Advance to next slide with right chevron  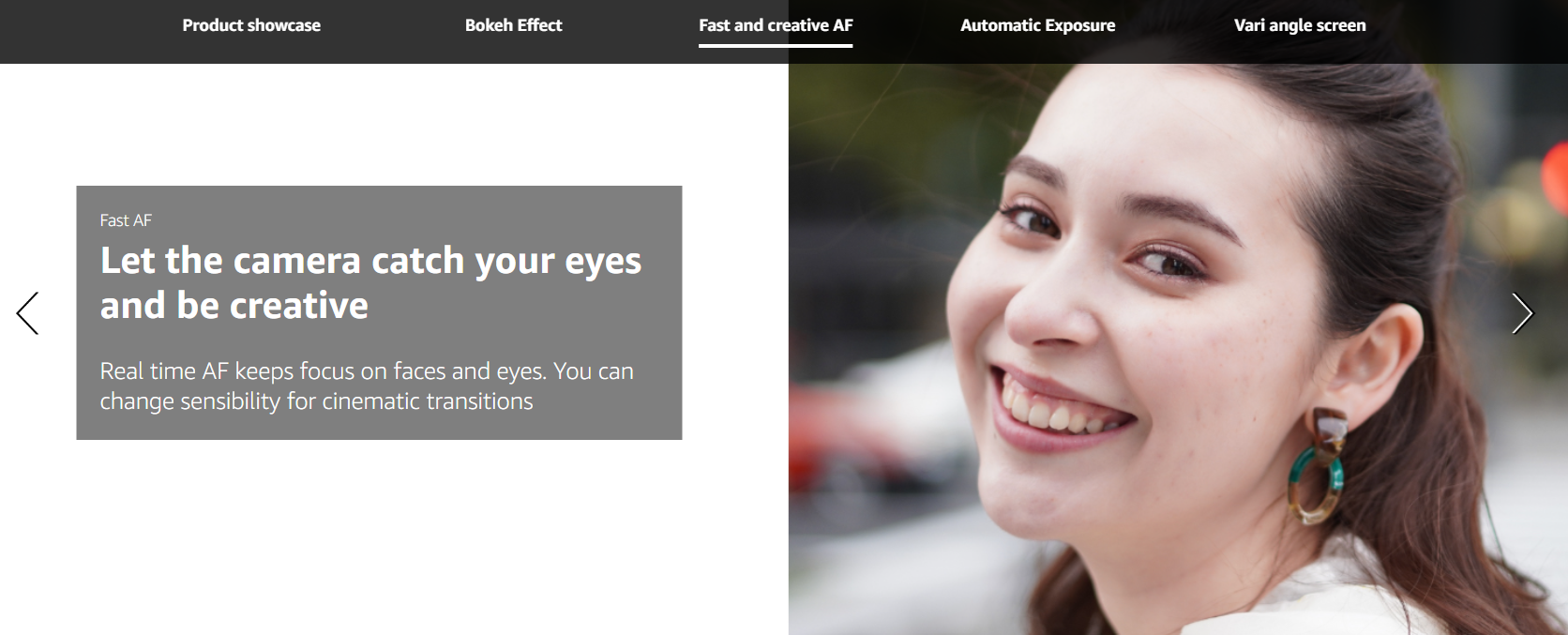(x=1521, y=313)
